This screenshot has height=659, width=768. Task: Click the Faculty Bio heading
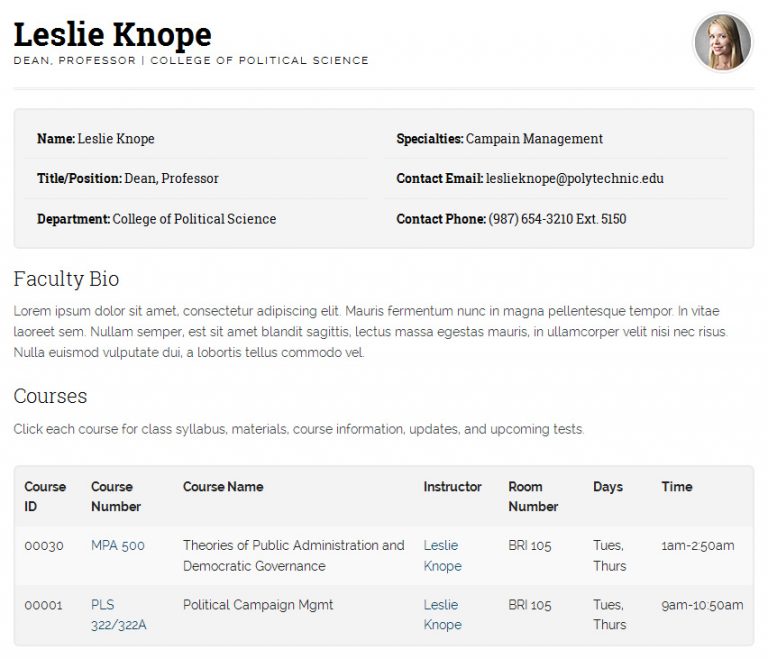(66, 278)
